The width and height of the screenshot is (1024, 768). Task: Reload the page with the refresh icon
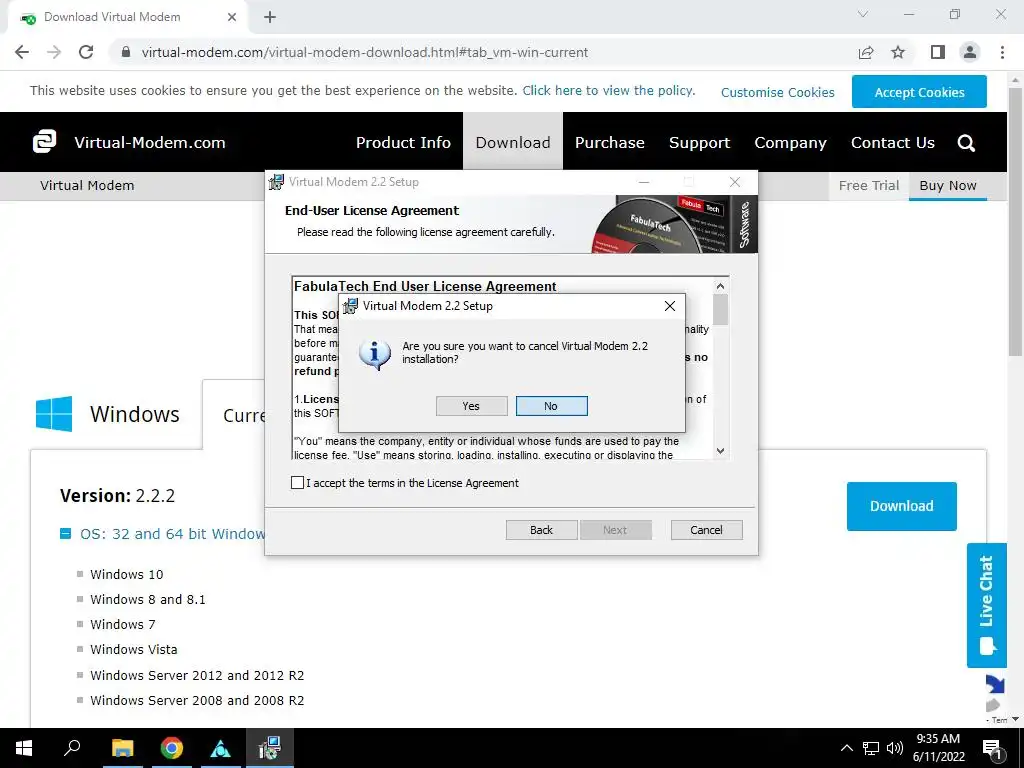tap(86, 52)
